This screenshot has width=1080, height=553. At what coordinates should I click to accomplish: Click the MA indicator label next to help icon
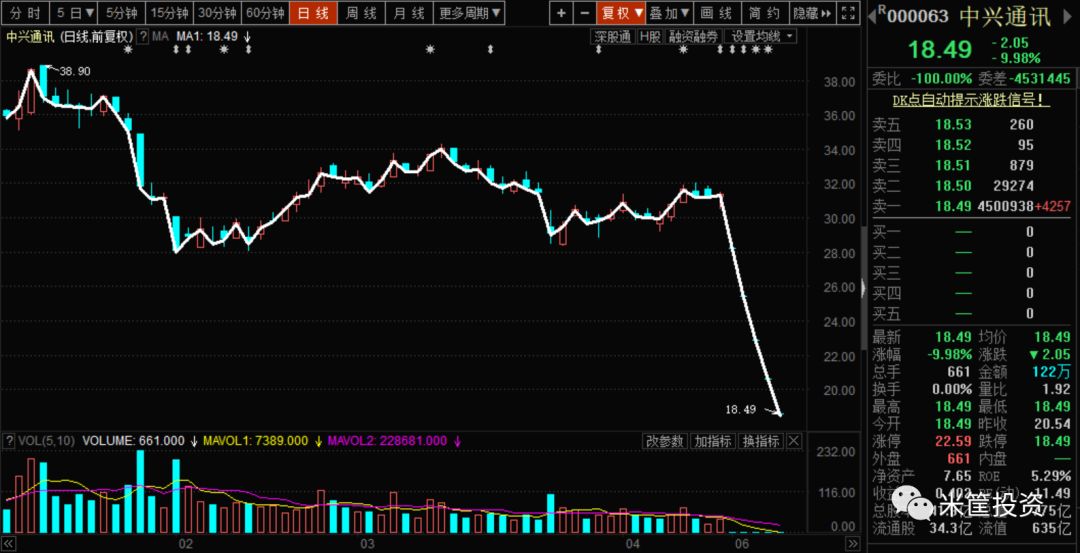160,36
